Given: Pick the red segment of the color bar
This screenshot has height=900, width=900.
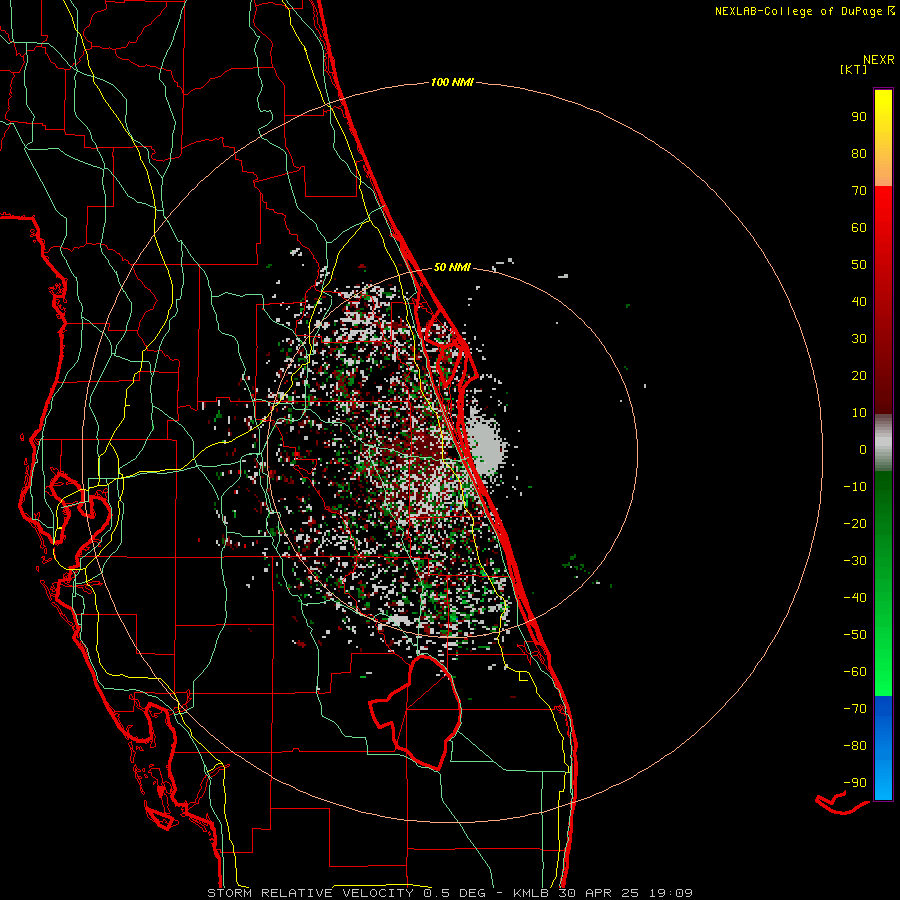Looking at the screenshot, I should click(x=883, y=300).
